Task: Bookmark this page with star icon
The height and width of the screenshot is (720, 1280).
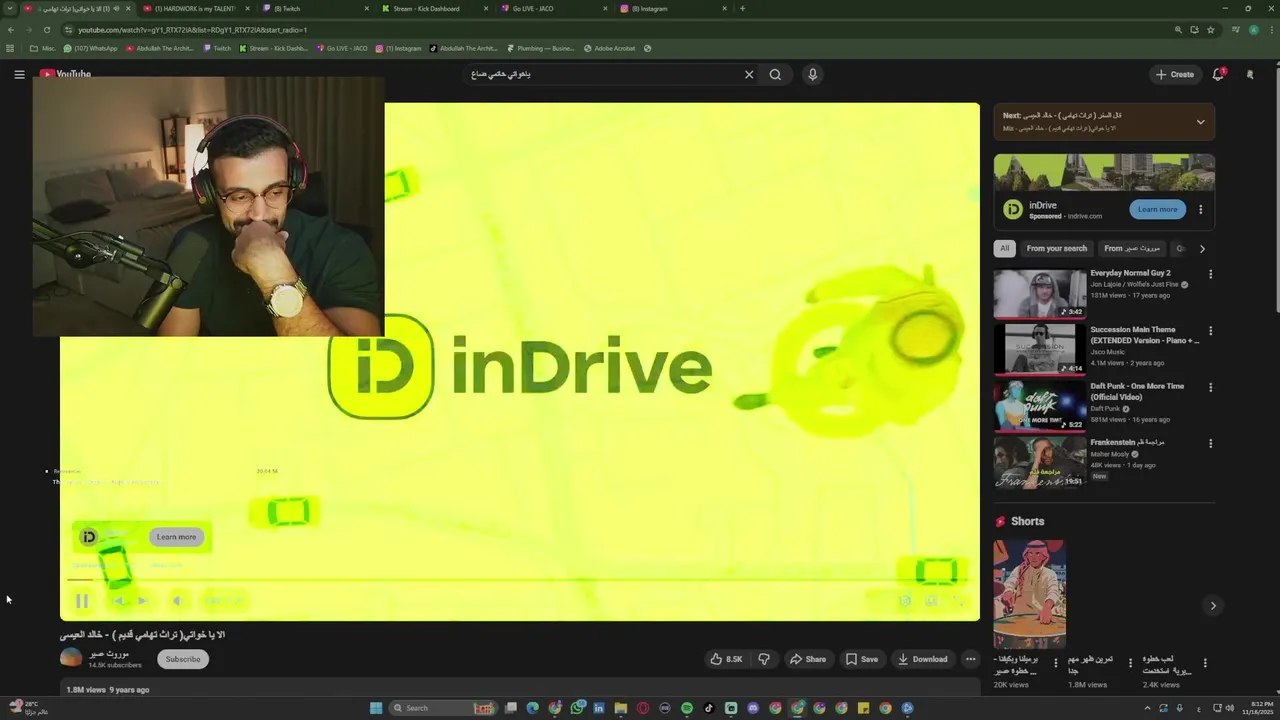Action: (1210, 30)
